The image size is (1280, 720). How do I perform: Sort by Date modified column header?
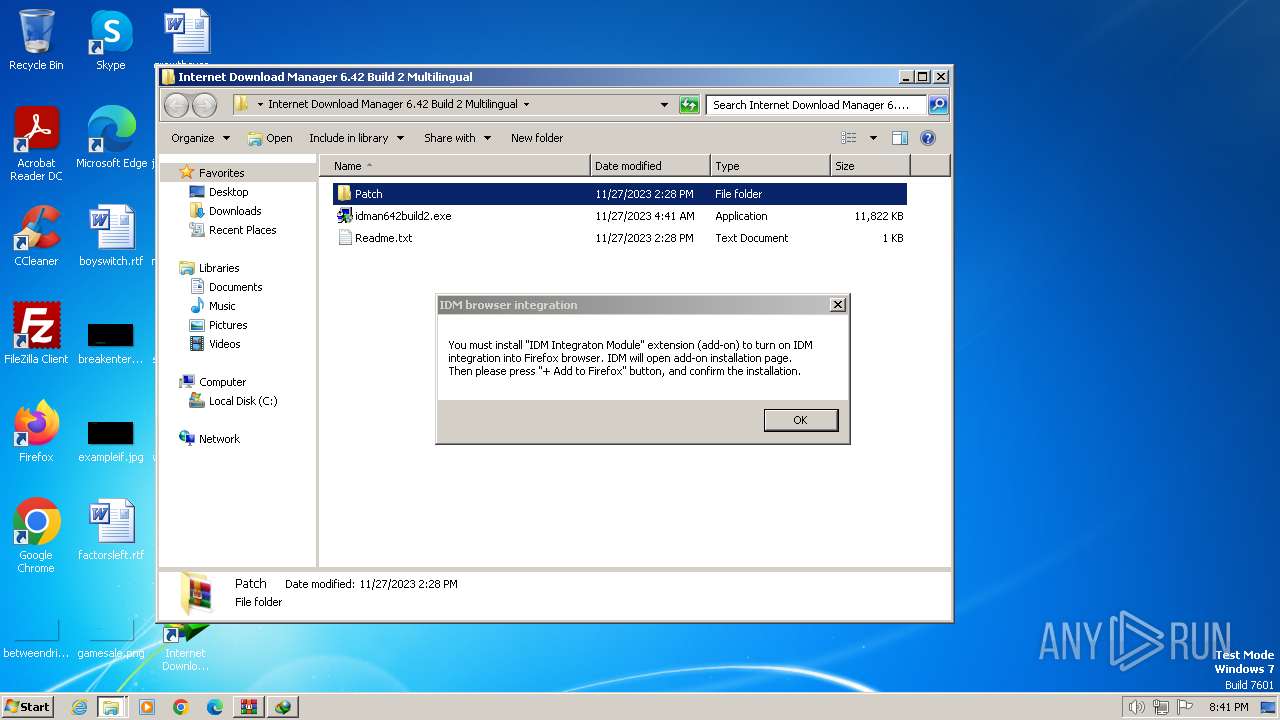[651, 166]
